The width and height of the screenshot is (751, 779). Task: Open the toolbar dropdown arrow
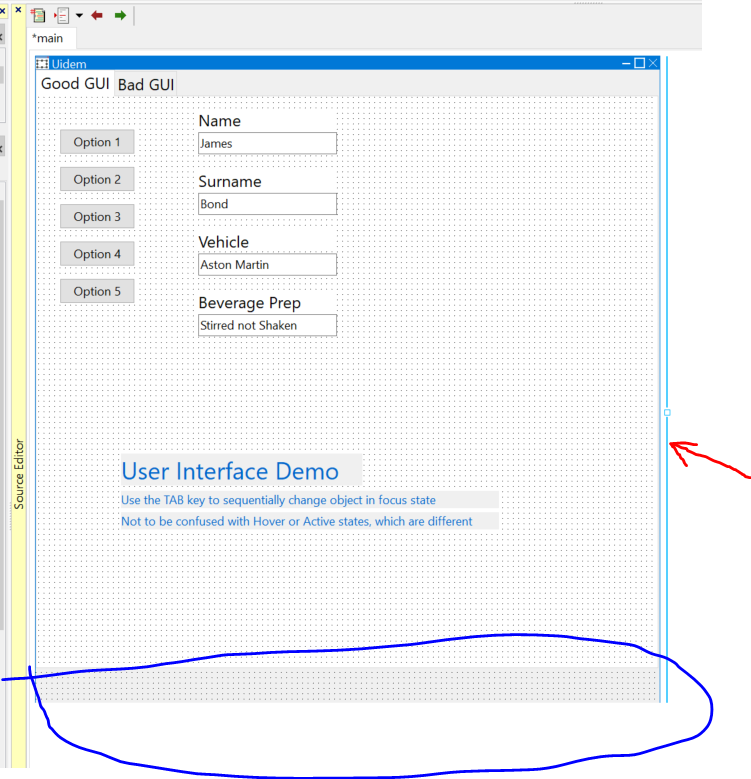click(x=78, y=16)
